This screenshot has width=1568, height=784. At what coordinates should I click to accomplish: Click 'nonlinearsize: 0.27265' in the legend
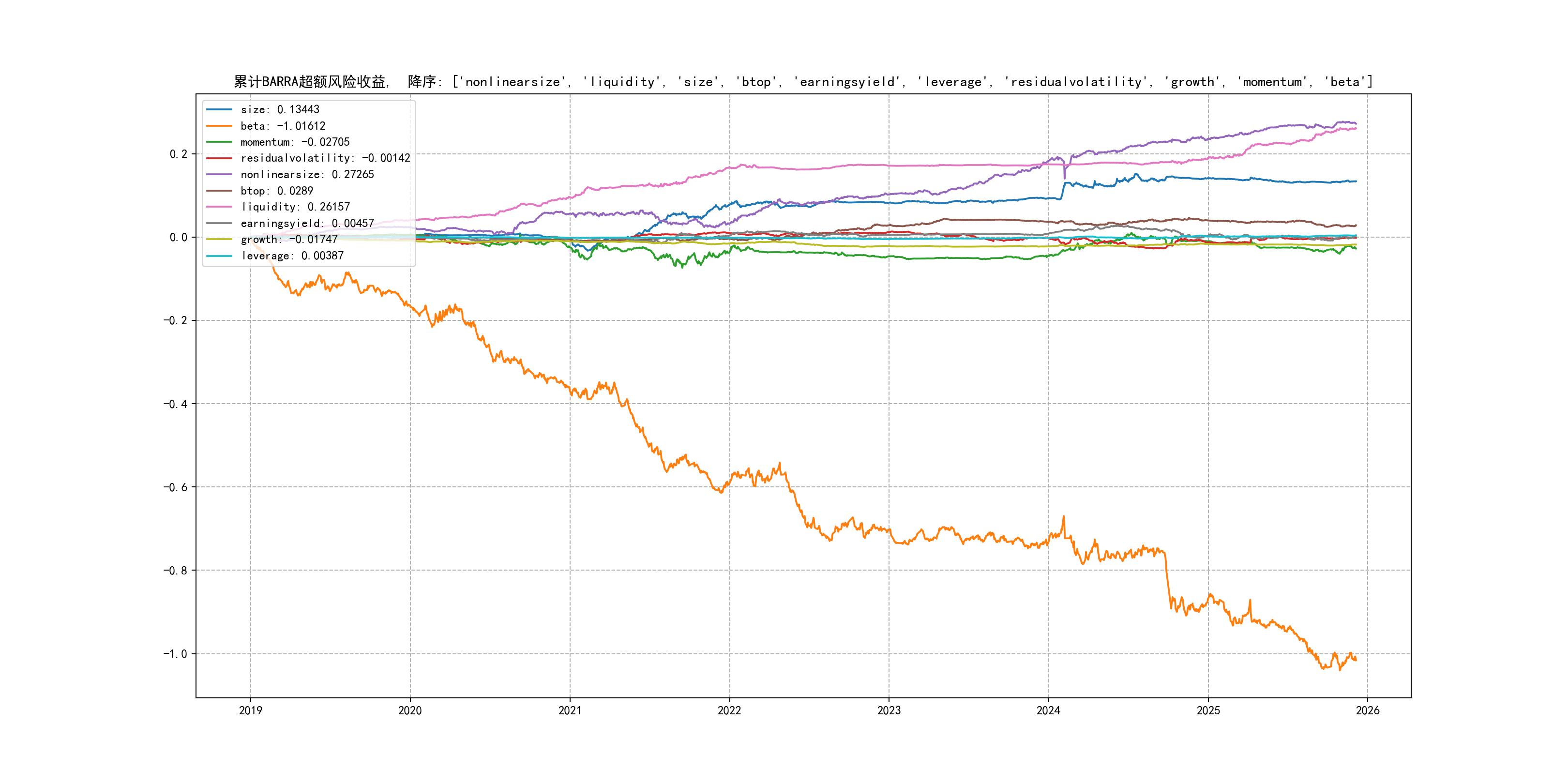307,175
